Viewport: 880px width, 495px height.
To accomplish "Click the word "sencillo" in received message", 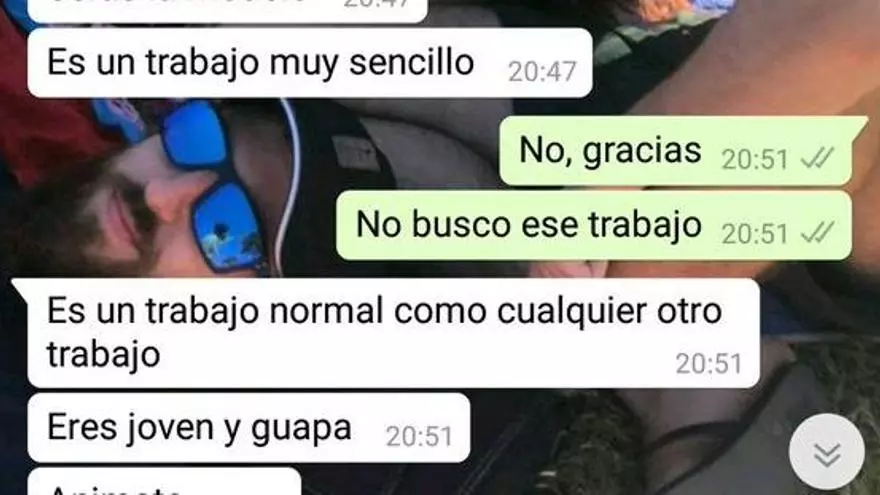I will 411,62.
